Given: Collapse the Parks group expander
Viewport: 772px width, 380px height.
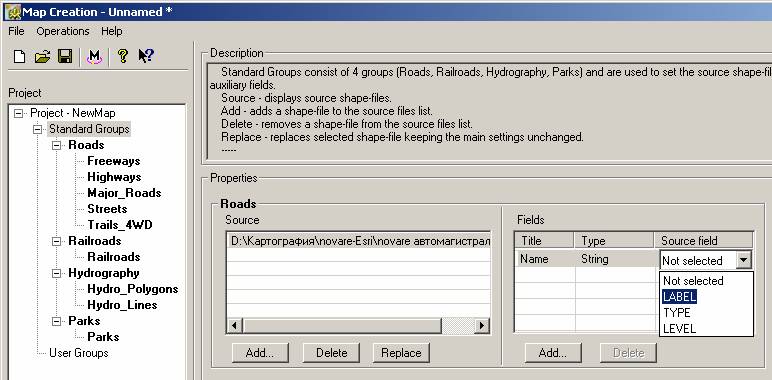Looking at the screenshot, I should tap(57, 321).
